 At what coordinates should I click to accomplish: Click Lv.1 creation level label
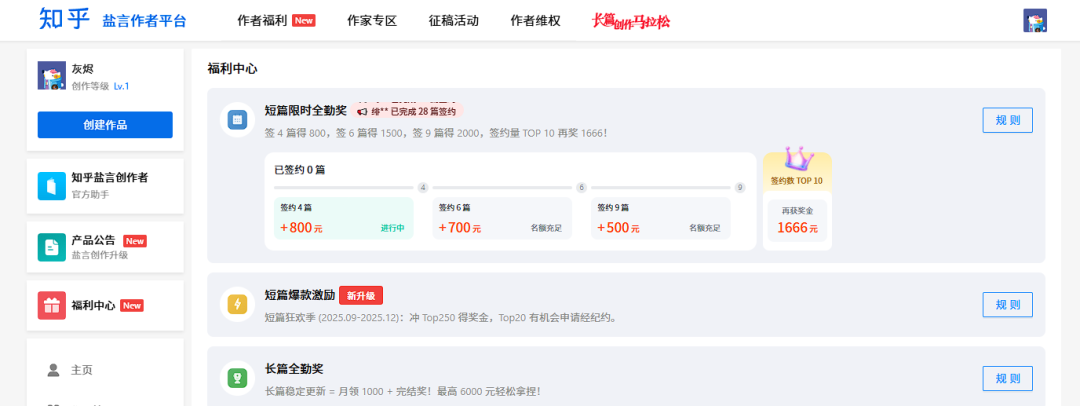pos(121,86)
